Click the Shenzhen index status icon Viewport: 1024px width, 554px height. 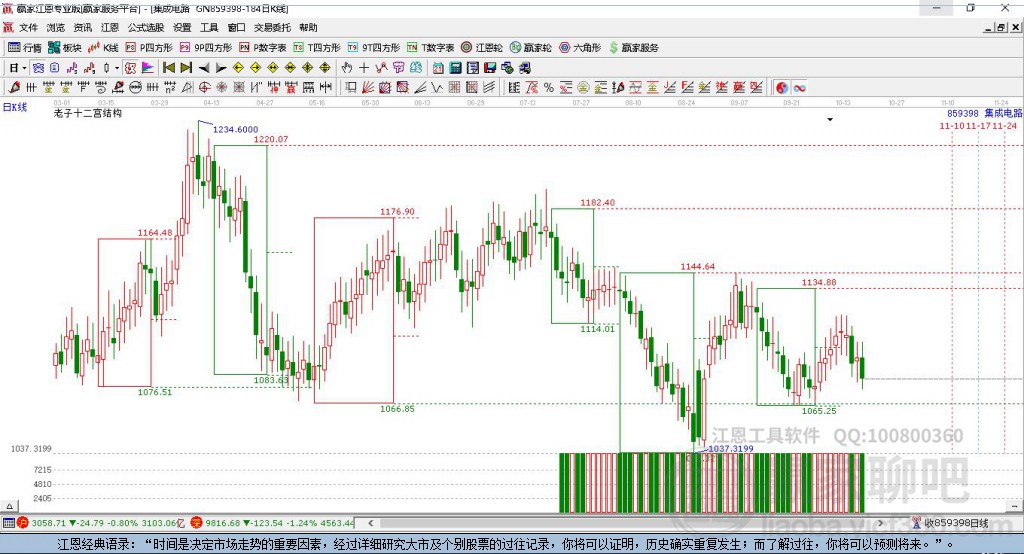point(197,523)
